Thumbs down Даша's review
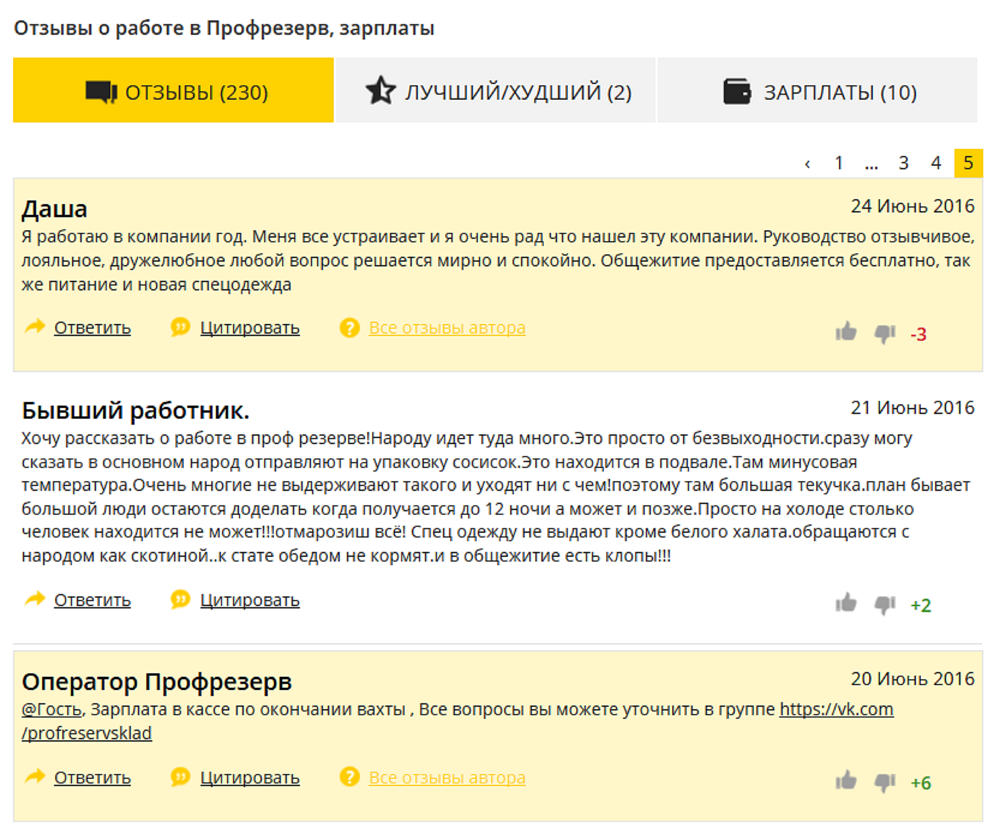Image resolution: width=1000 pixels, height=840 pixels. pos(885,334)
